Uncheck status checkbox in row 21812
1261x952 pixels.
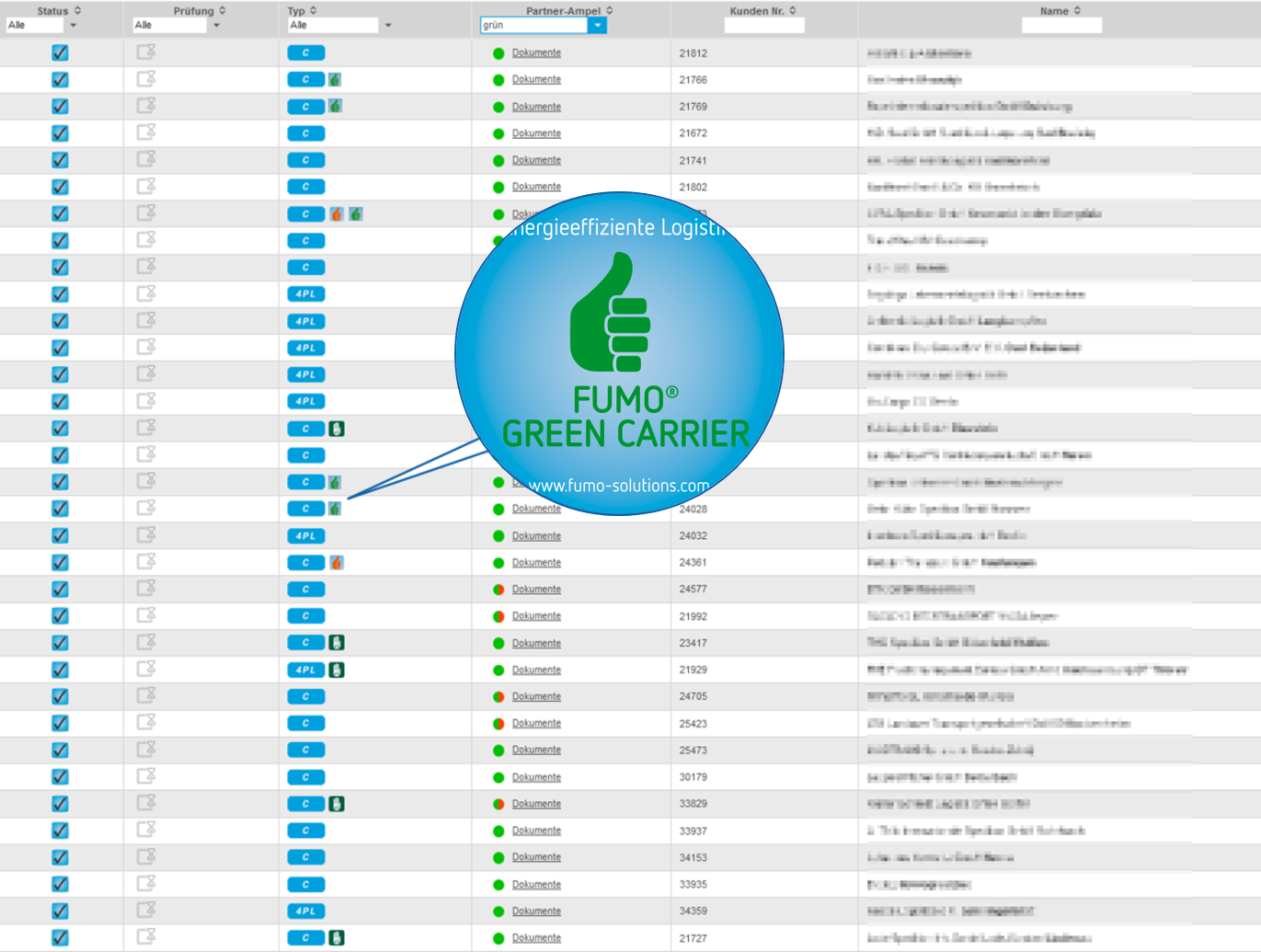pos(60,53)
